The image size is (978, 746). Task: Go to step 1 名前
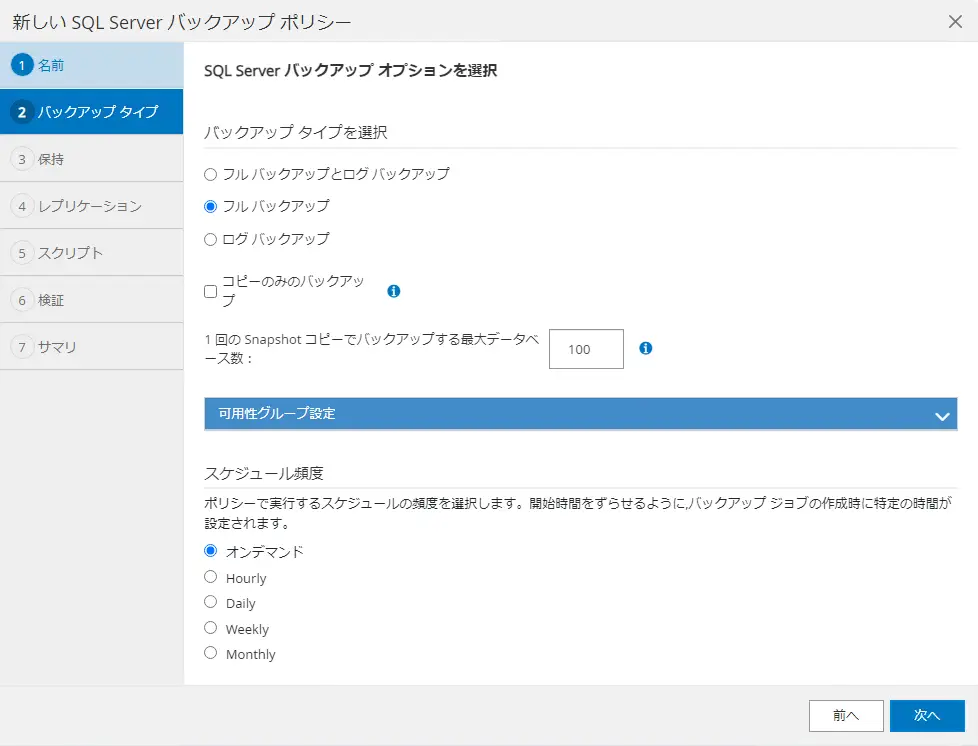point(92,65)
